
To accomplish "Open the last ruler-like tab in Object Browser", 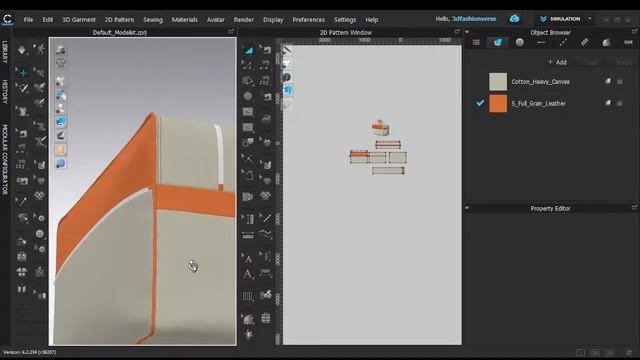I will click(628, 42).
